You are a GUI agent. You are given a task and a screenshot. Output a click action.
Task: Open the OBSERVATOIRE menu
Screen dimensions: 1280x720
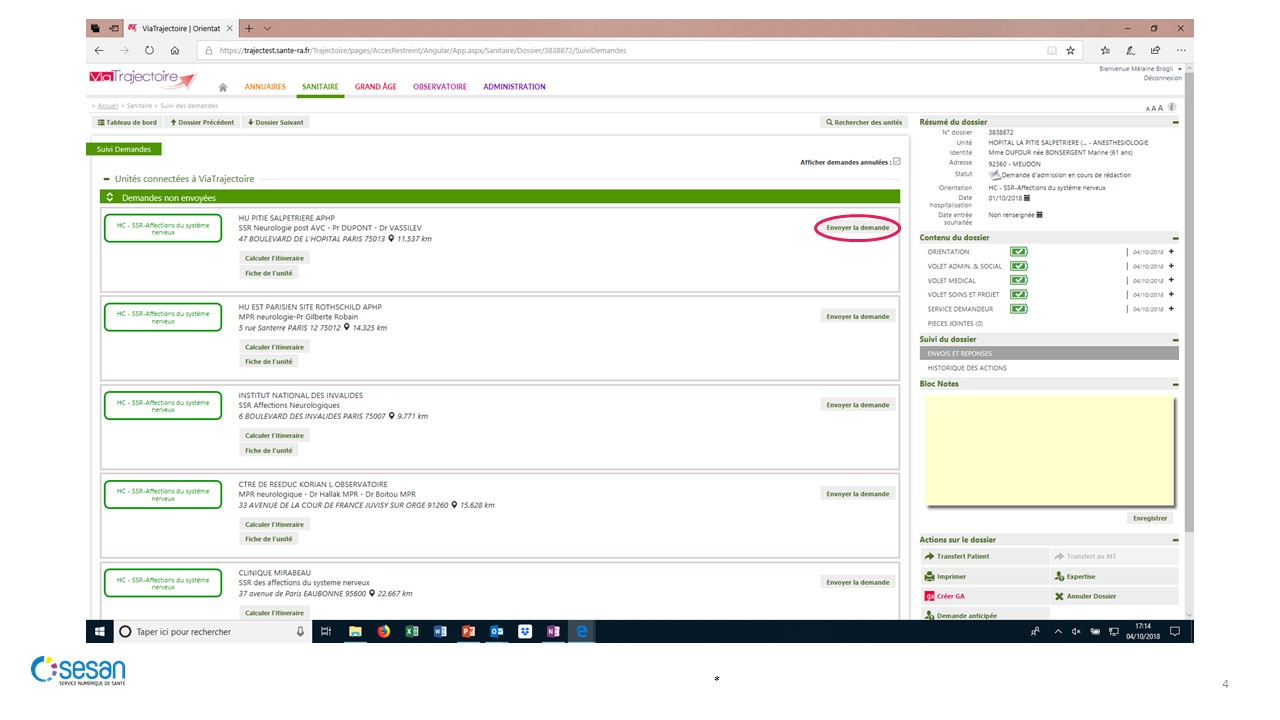(x=439, y=87)
